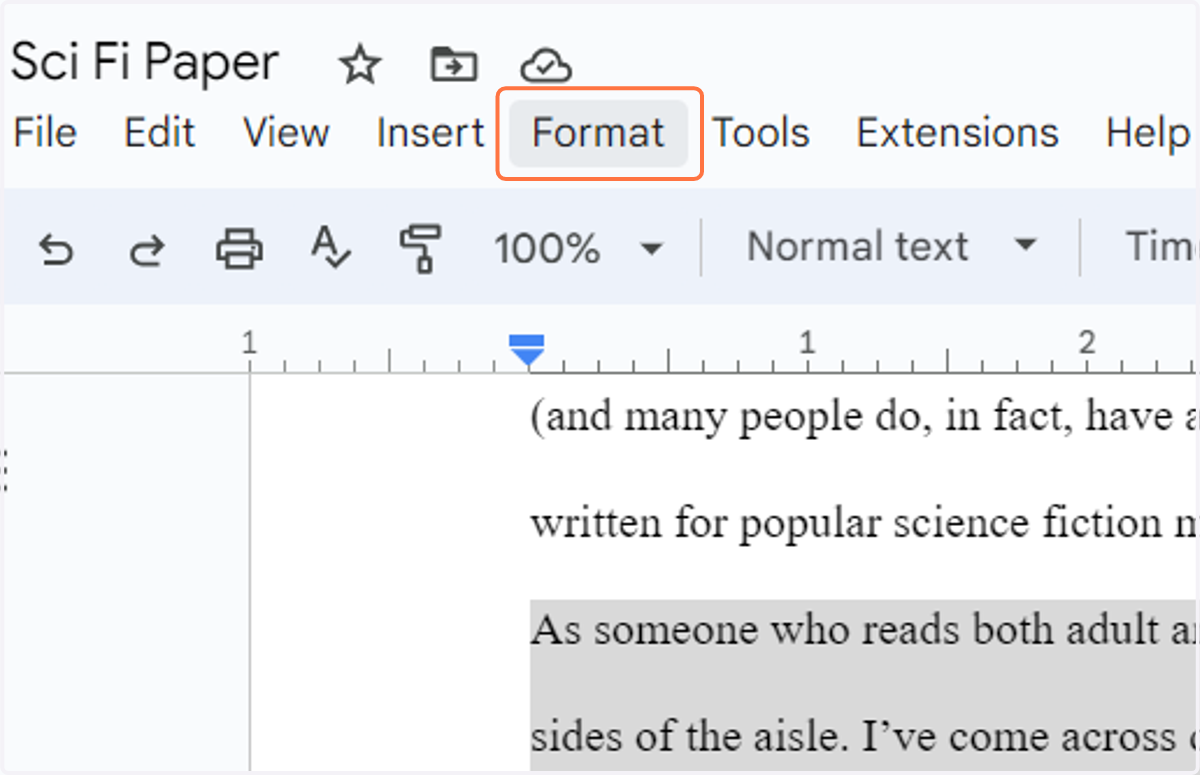The image size is (1200, 775).
Task: Click the blue indent marker on ruler
Action: tap(526, 350)
